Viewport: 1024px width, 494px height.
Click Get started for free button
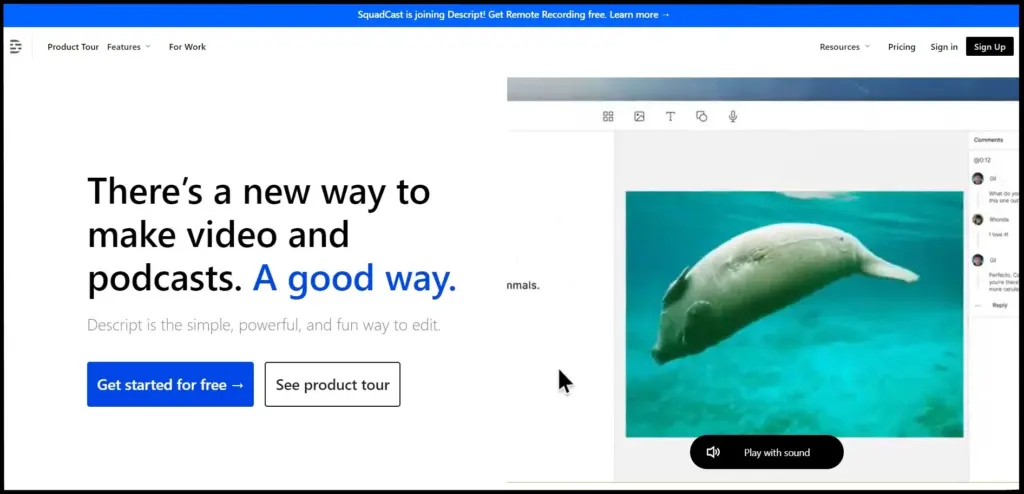(170, 385)
